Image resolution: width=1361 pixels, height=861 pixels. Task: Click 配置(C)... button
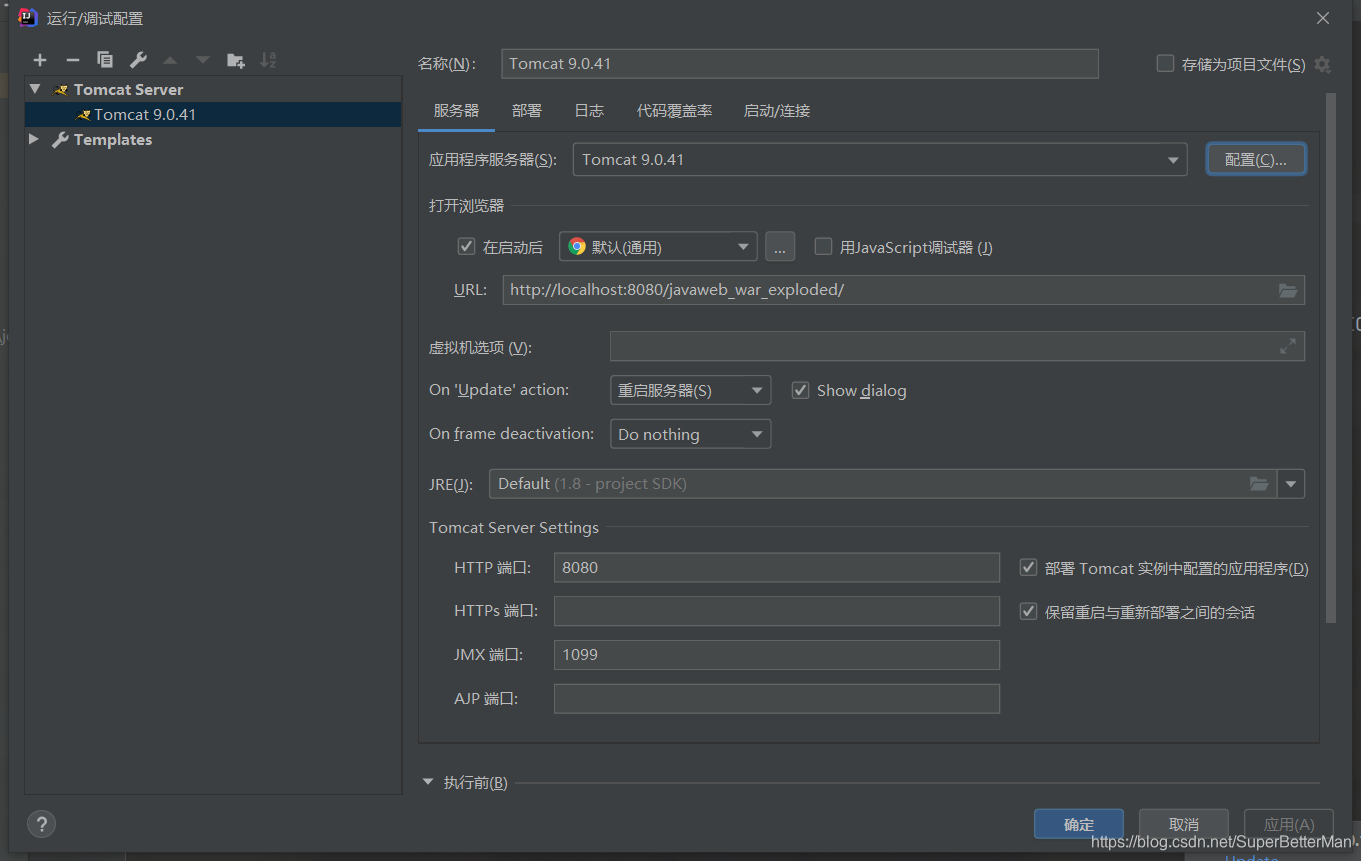1256,160
